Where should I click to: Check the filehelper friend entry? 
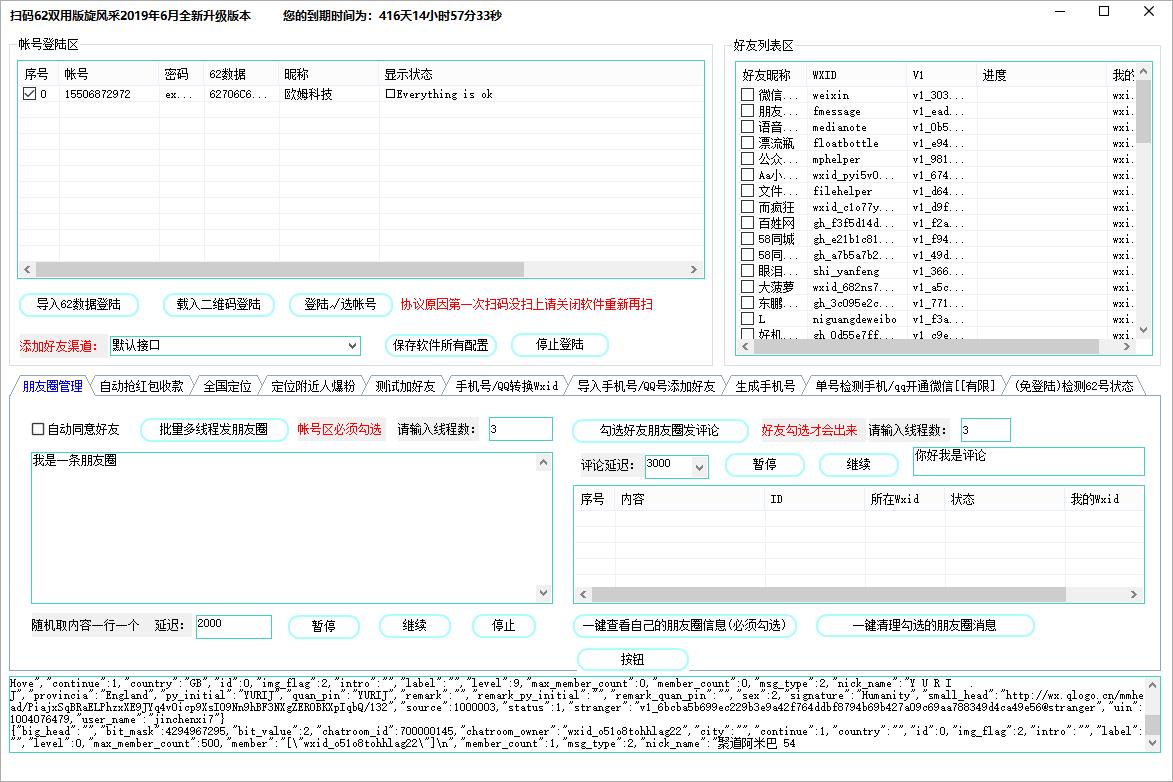click(745, 190)
